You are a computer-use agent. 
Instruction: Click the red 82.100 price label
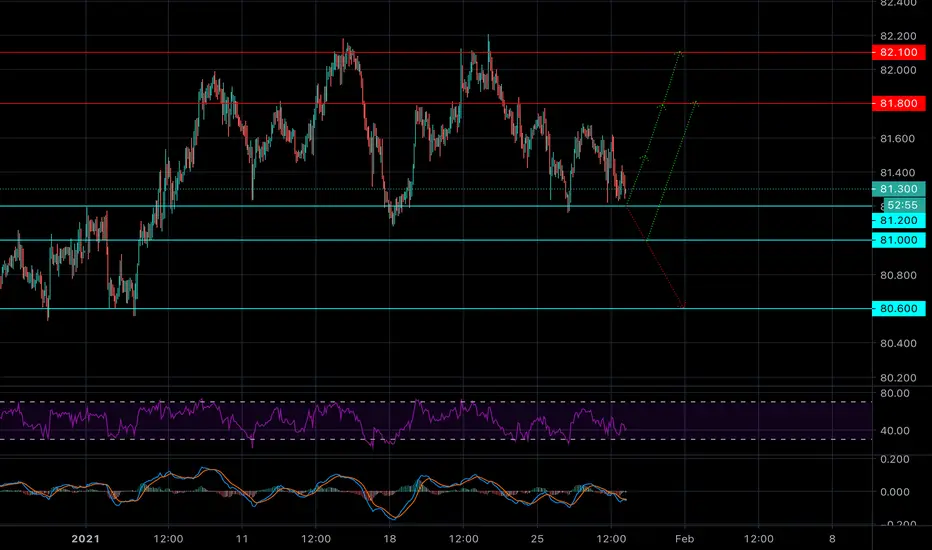pyautogui.click(x=896, y=52)
